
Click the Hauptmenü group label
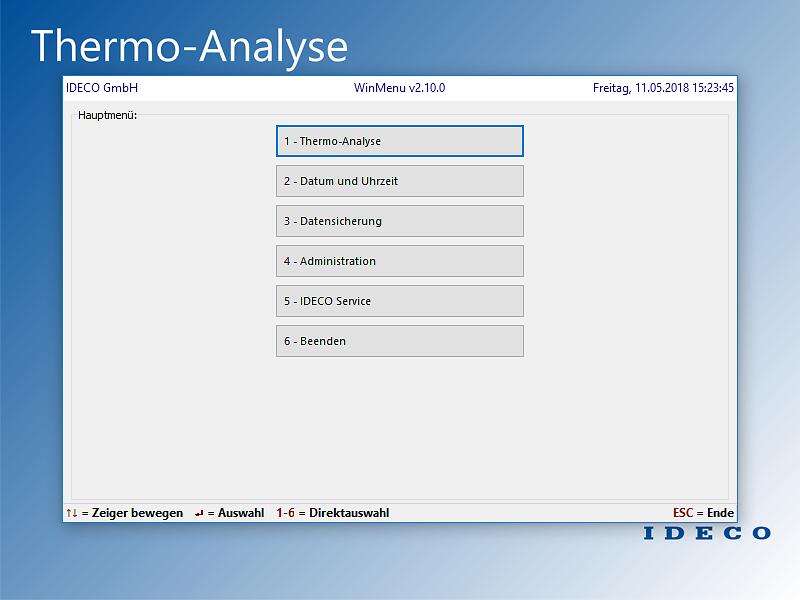coord(107,115)
